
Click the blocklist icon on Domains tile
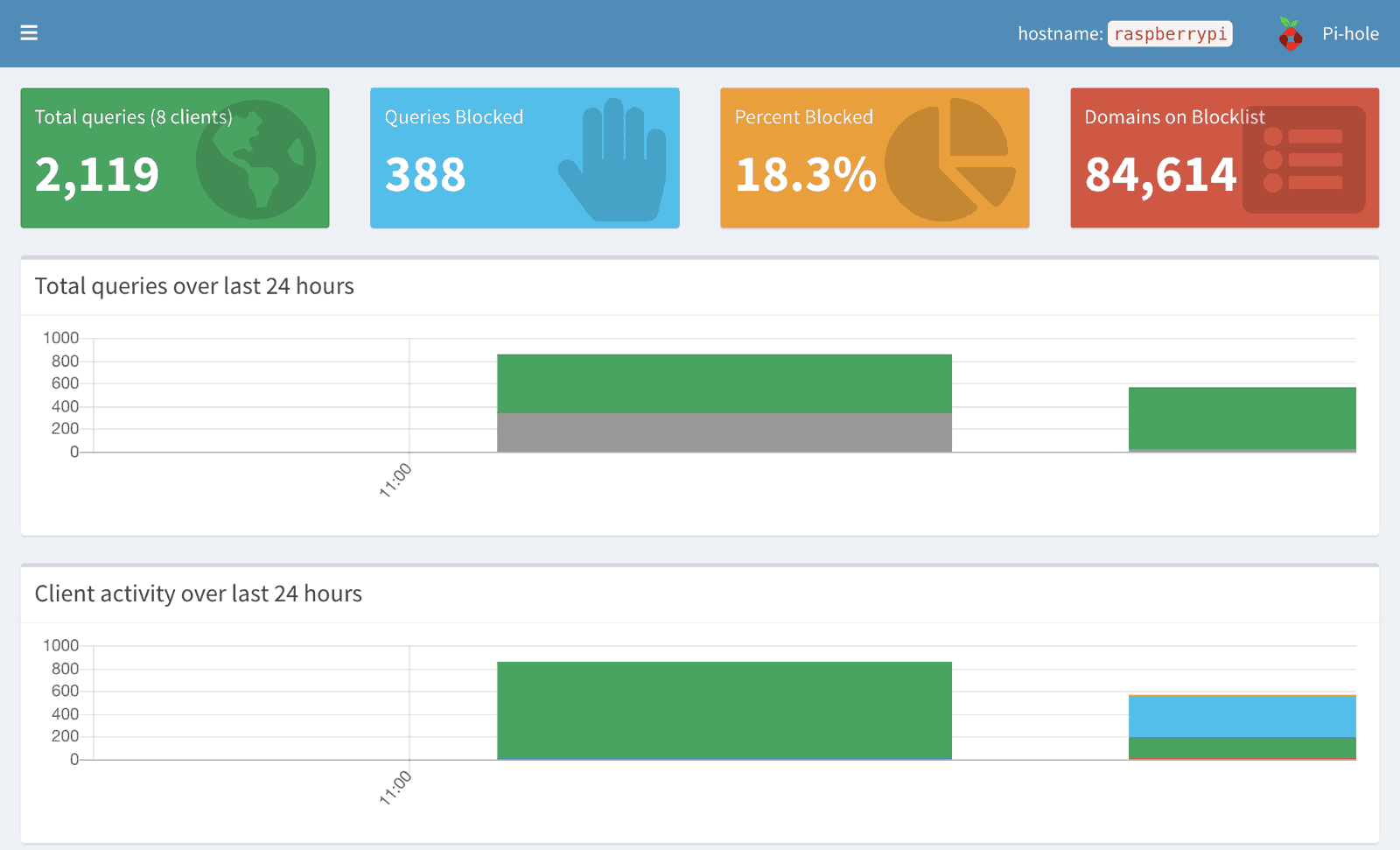point(1303,158)
